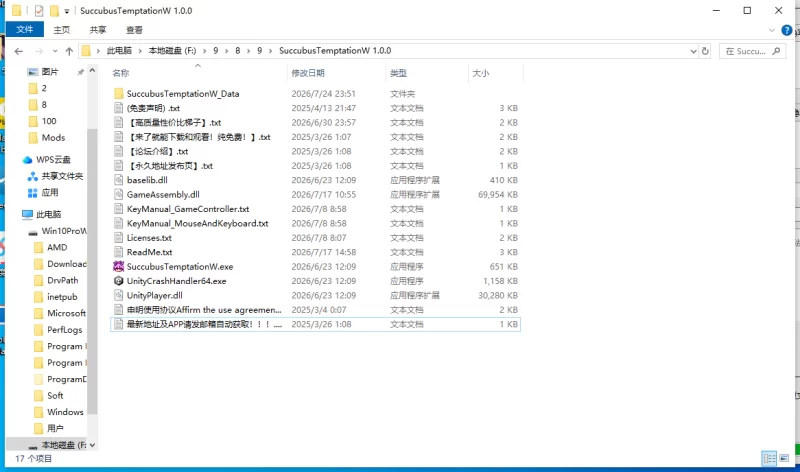Viewport: 800px width, 472px height.
Task: Select the Mods folder in quick access
Action: coord(53,138)
